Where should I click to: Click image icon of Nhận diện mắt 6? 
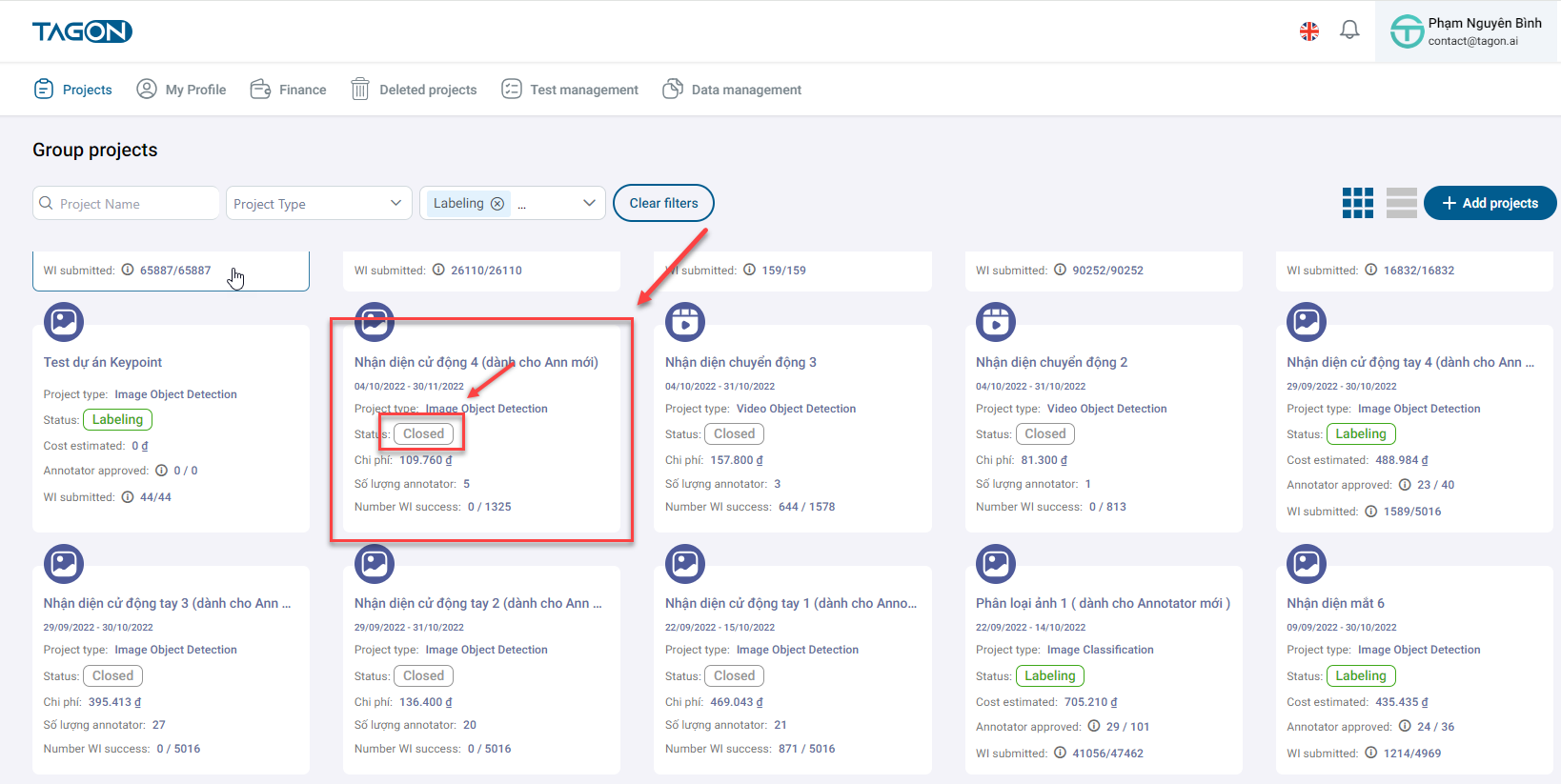point(1306,564)
